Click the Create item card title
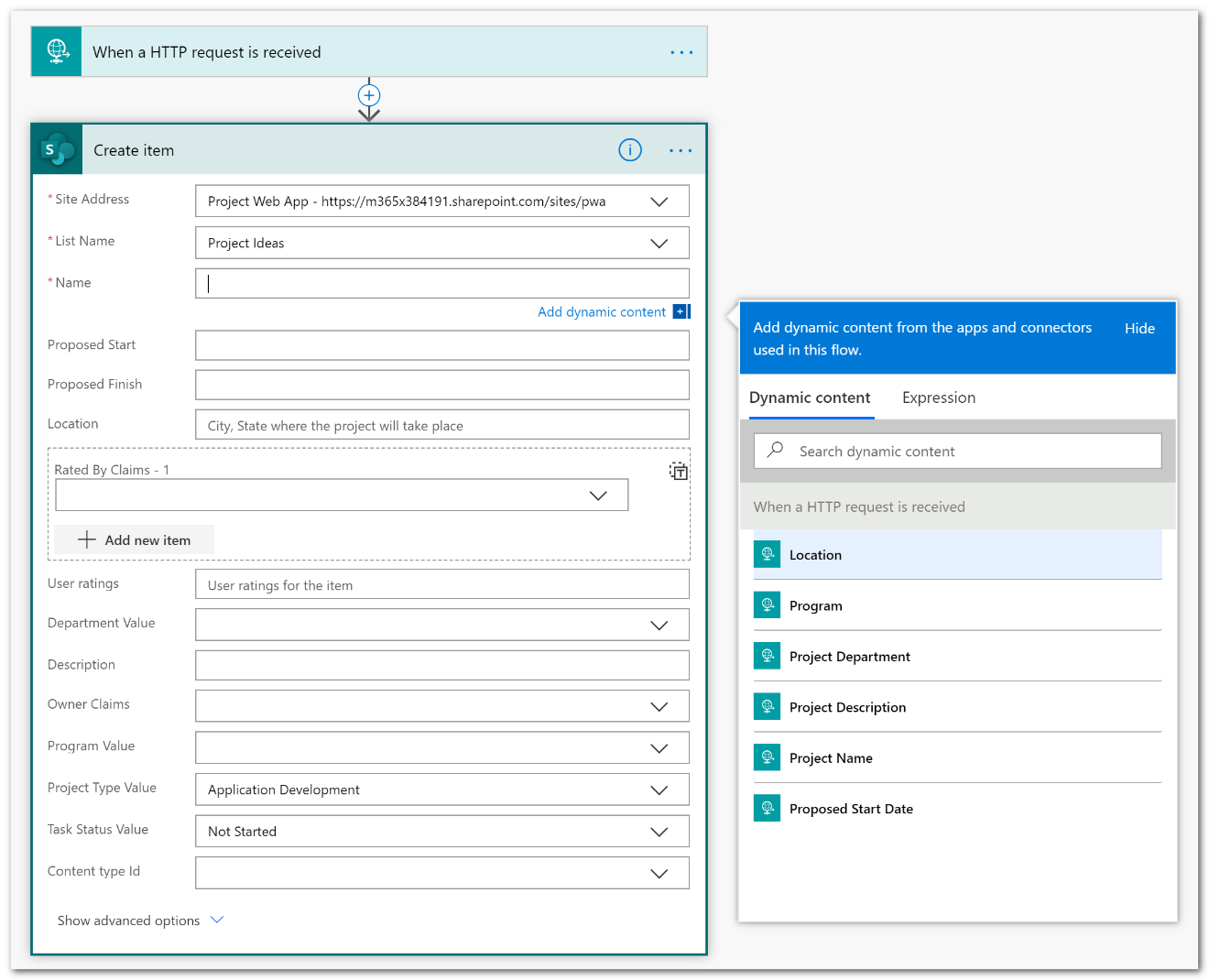The image size is (1209, 980). pyautogui.click(x=134, y=150)
